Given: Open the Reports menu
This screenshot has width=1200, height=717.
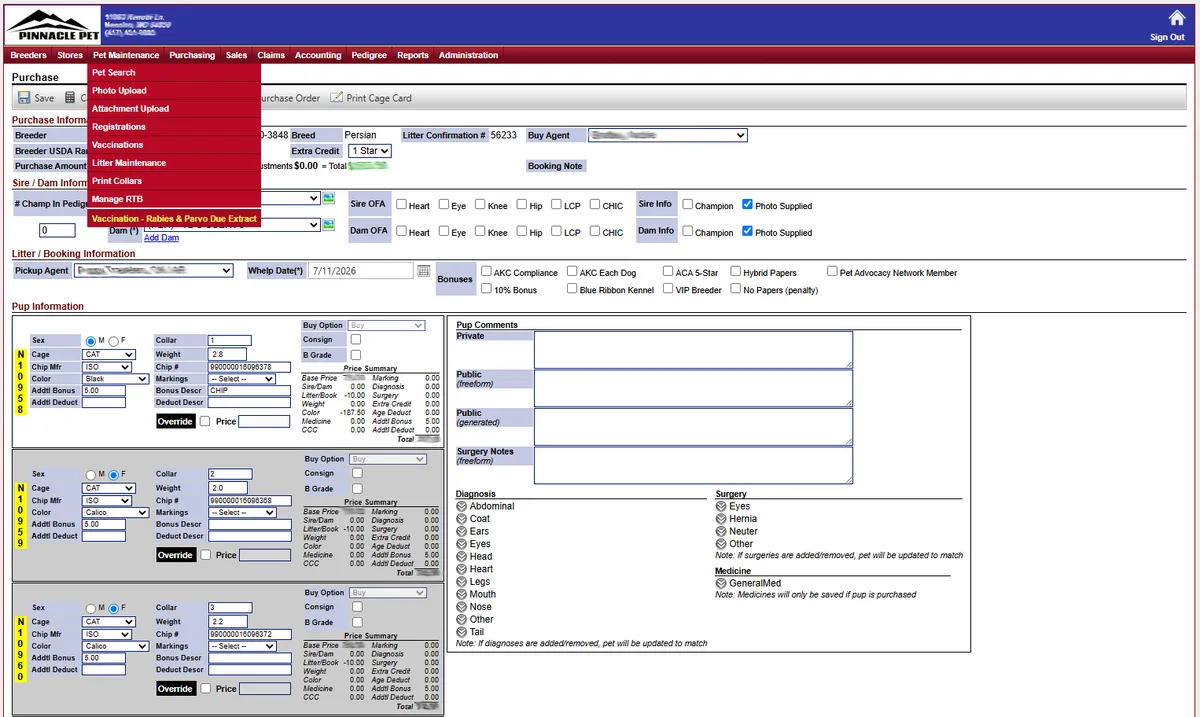Looking at the screenshot, I should pos(412,55).
